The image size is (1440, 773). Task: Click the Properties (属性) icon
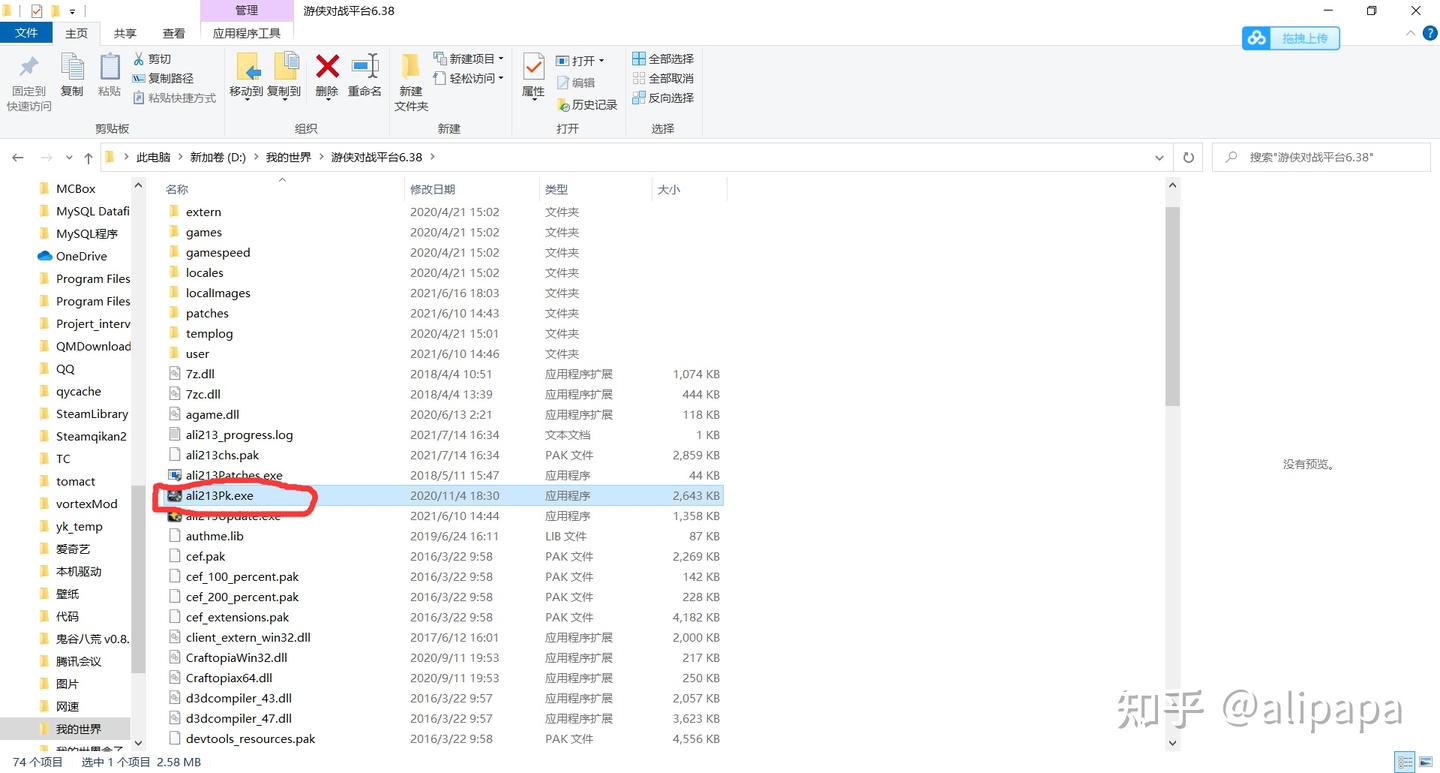pos(534,67)
